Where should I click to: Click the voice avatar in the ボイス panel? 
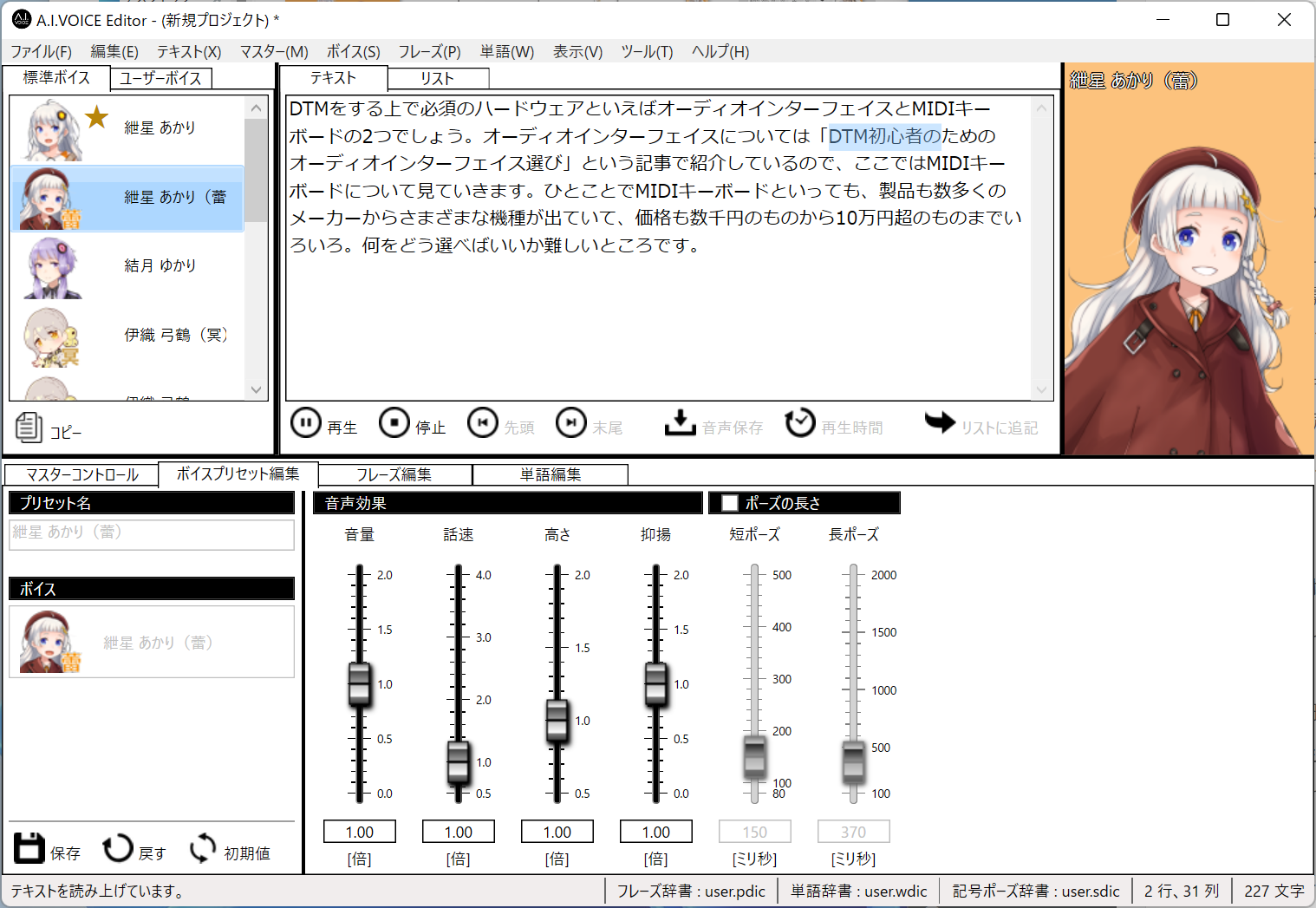(50, 642)
